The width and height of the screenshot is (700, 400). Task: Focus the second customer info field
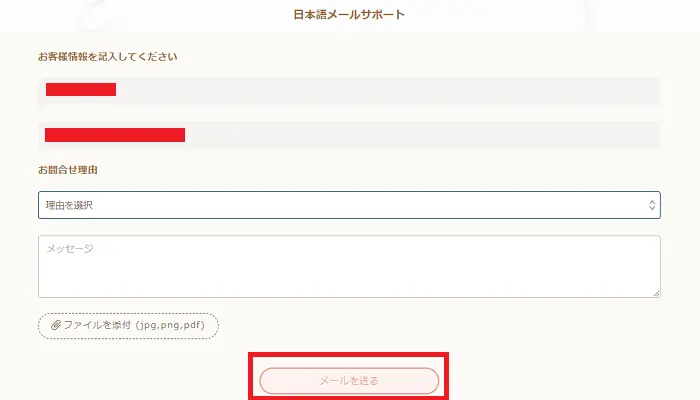pos(349,135)
